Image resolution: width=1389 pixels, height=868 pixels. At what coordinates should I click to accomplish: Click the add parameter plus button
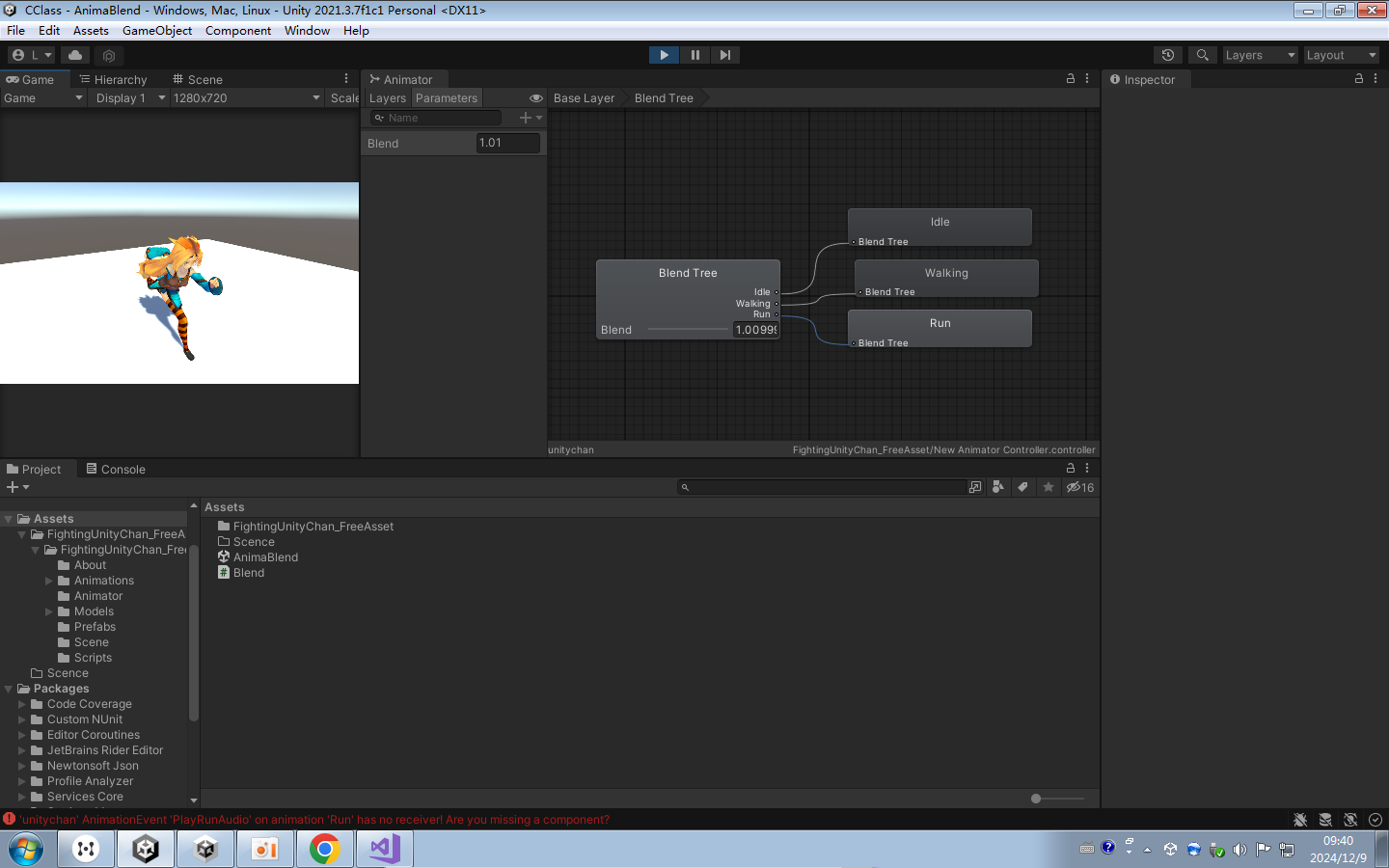pos(531,118)
